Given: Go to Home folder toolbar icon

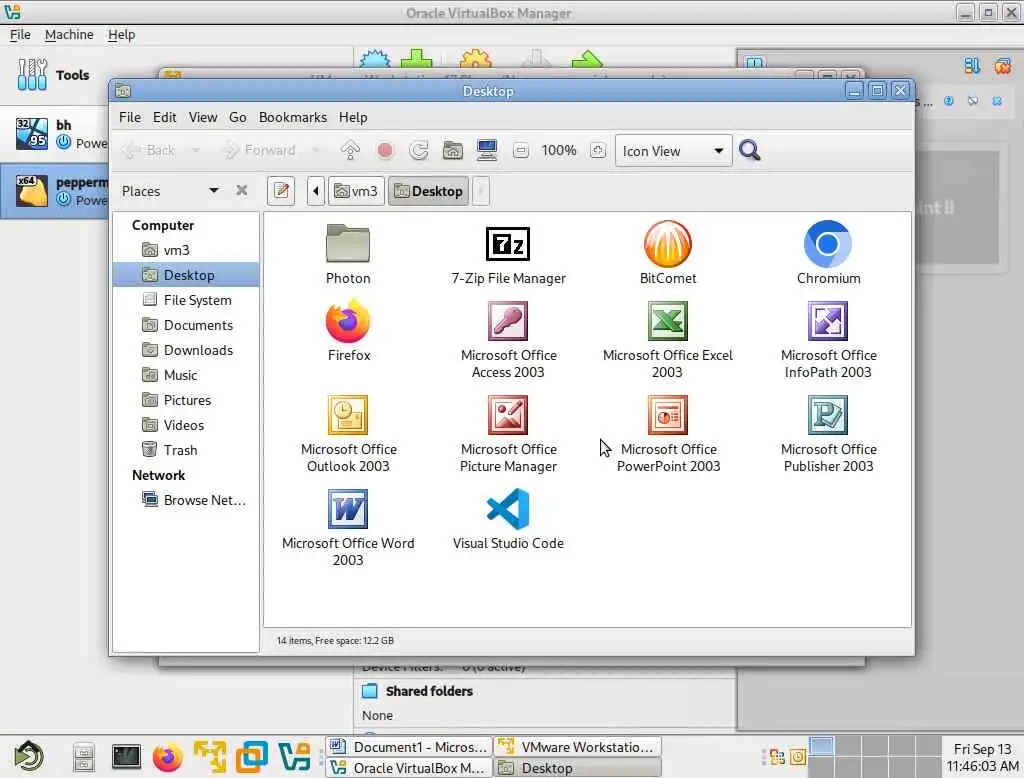Looking at the screenshot, I should pyautogui.click(x=453, y=151).
